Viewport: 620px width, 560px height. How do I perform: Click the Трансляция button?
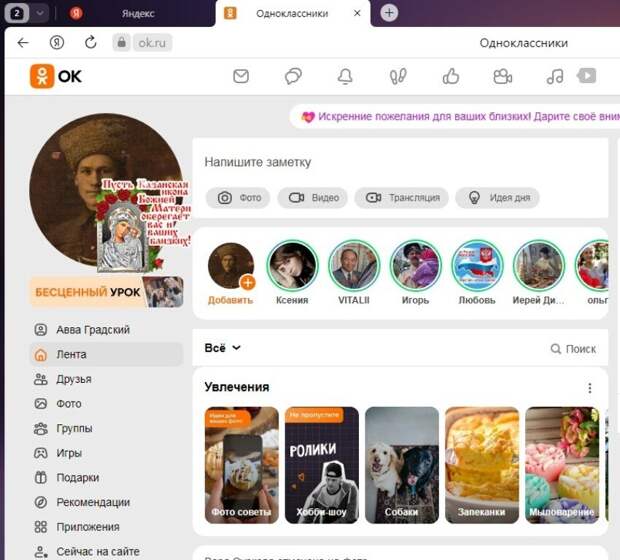[x=403, y=198]
